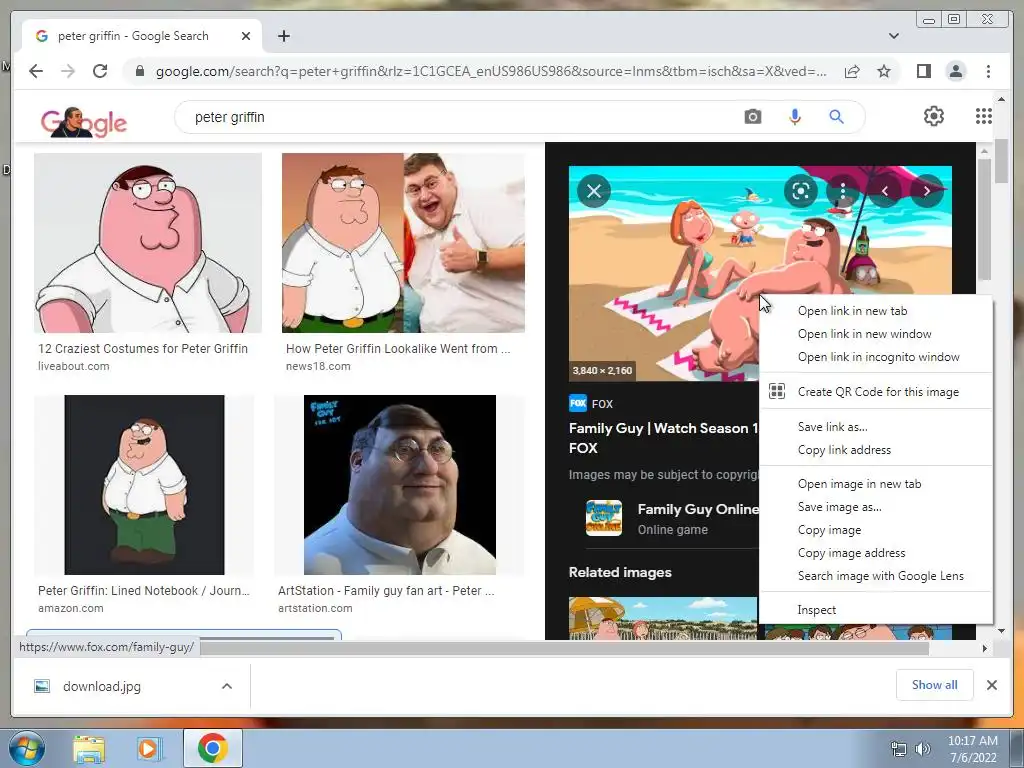The image size is (1024, 768).
Task: Open the preview image three-dot options
Action: tap(842, 191)
